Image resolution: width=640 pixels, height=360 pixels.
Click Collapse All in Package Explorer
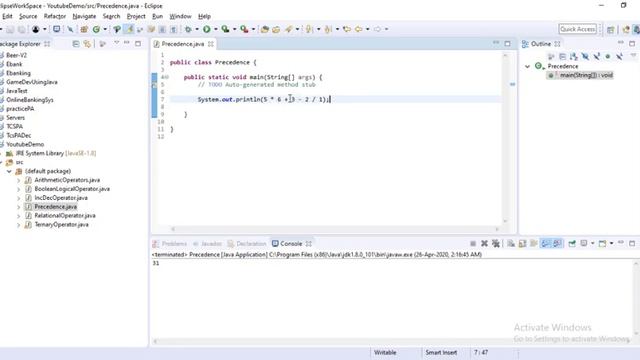tap(76, 44)
